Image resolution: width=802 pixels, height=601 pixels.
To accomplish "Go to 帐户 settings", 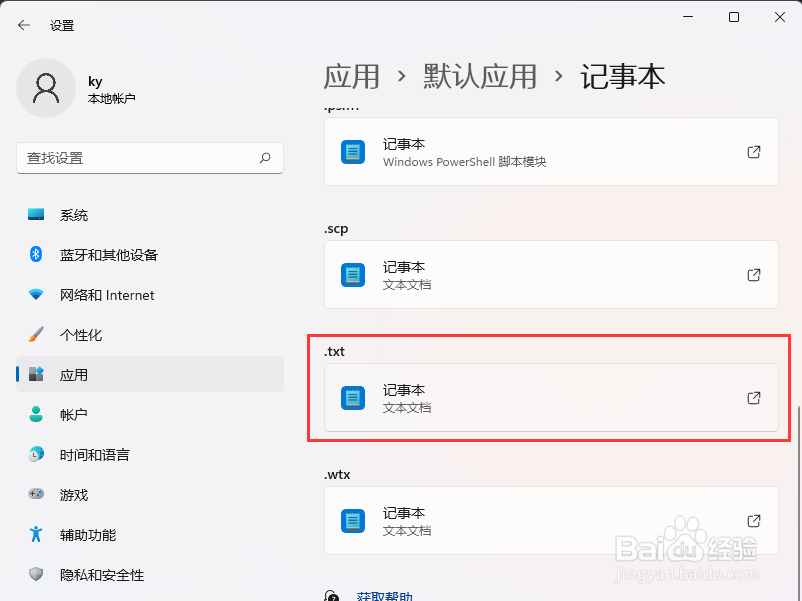I will (x=73, y=415).
